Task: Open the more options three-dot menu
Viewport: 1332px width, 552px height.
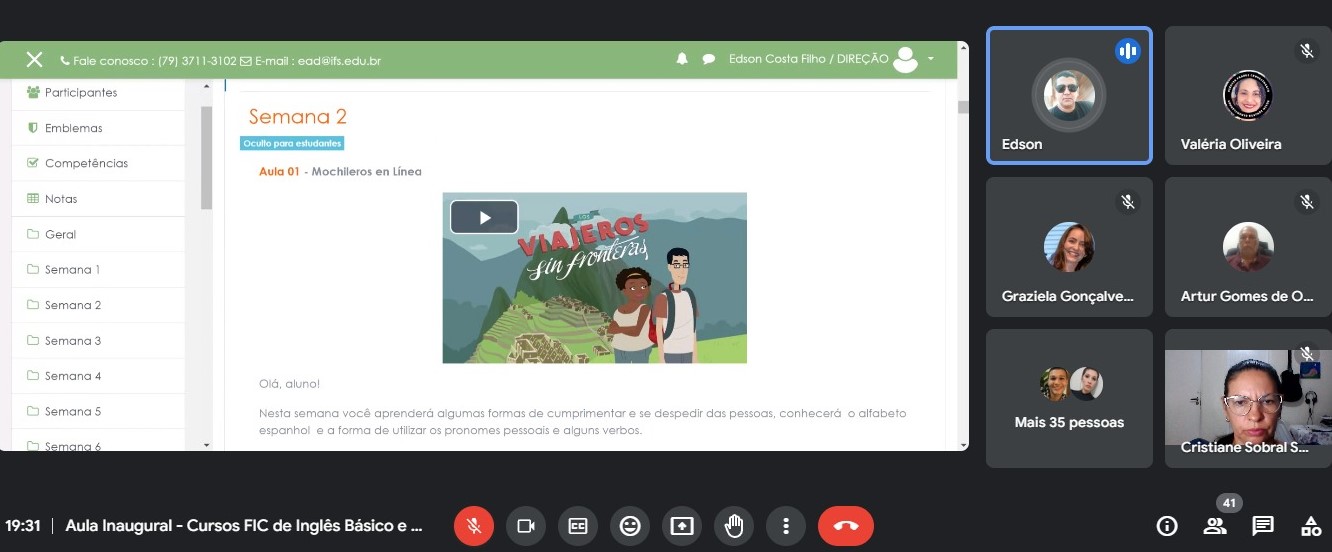Action: (x=786, y=526)
